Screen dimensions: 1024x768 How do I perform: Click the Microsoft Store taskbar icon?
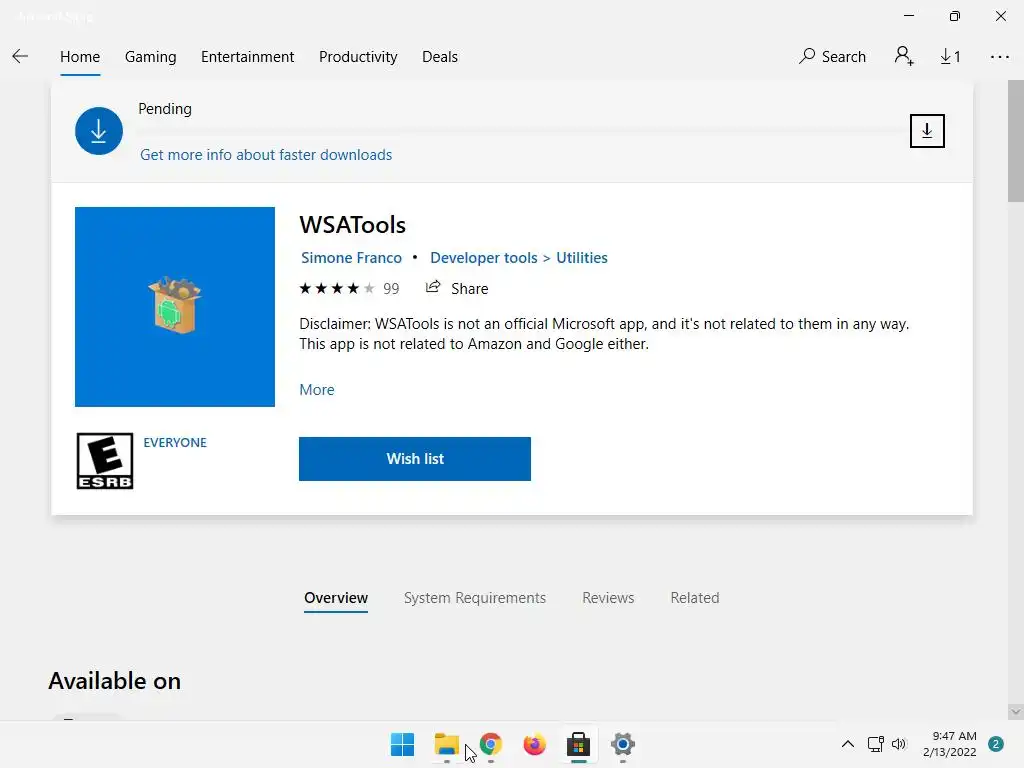click(x=579, y=744)
